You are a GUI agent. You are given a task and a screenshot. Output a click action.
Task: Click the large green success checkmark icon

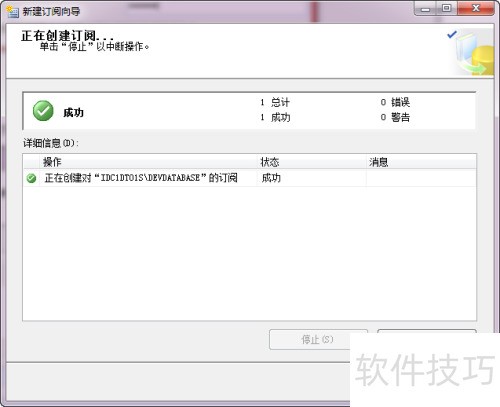click(43, 111)
